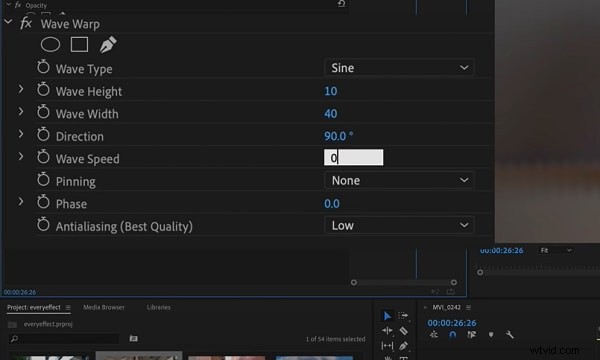Click the play-only-audio icon in Effect Controls
This screenshot has width=600, height=360.
(x=435, y=292)
